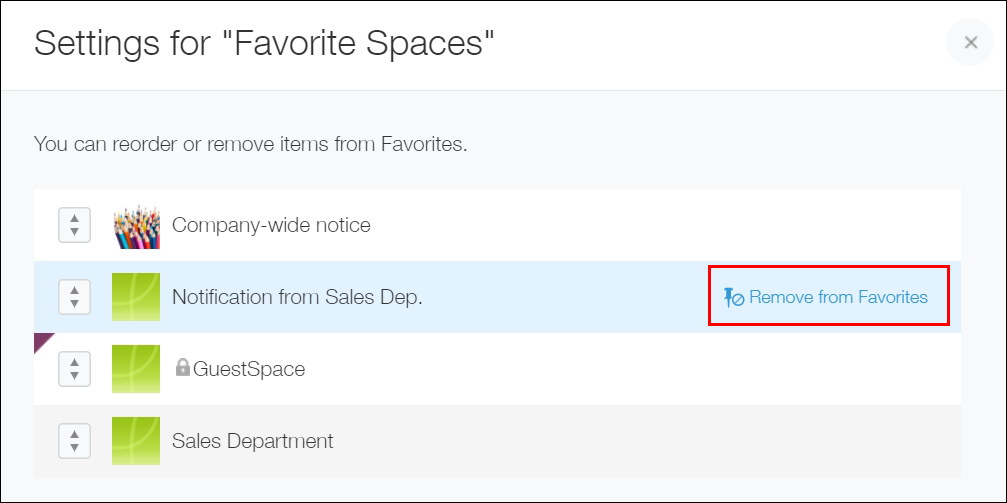The height and width of the screenshot is (503, 1007).
Task: Click the green icon for Sales Department
Action: pos(136,441)
